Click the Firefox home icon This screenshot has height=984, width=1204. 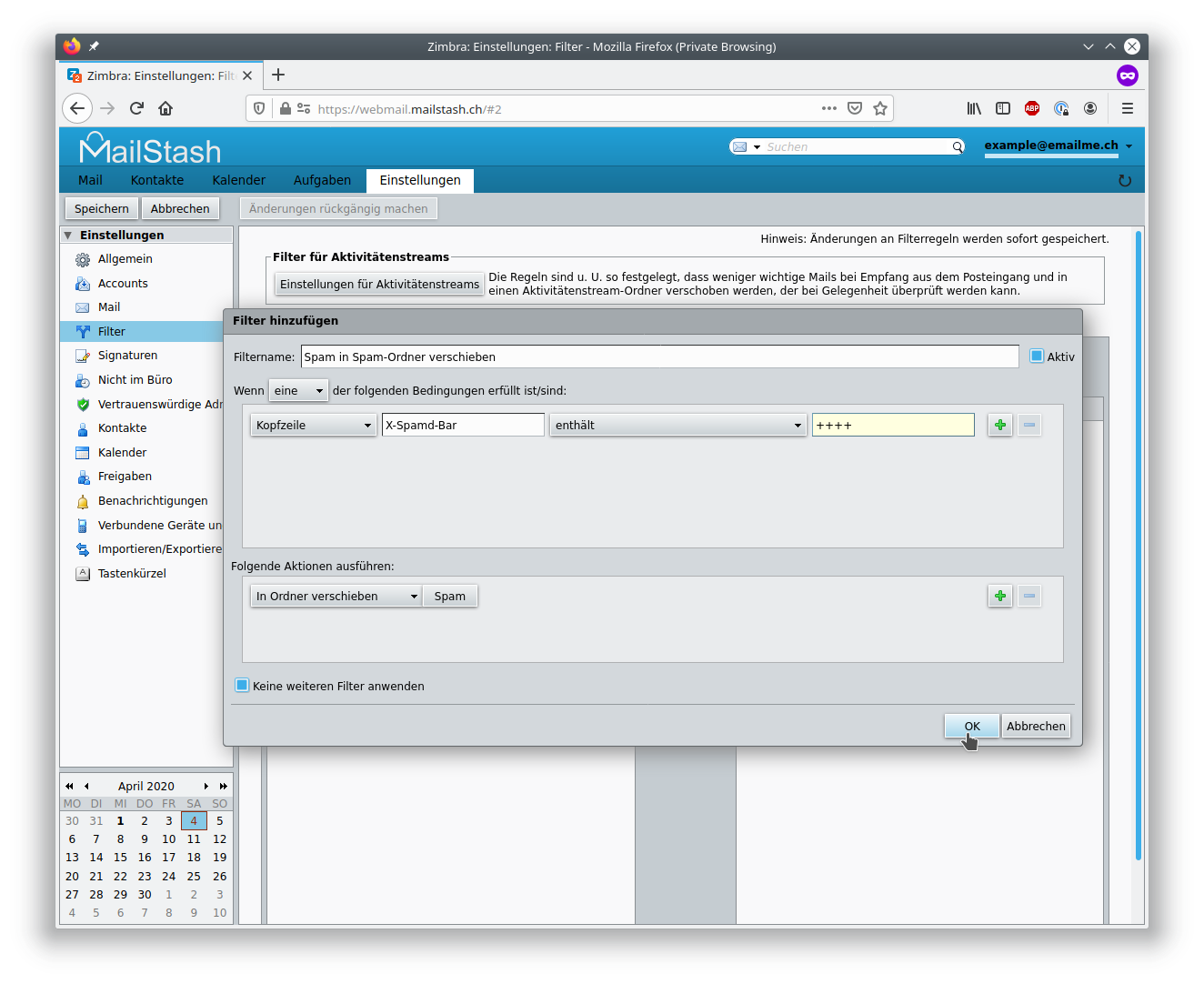166,108
